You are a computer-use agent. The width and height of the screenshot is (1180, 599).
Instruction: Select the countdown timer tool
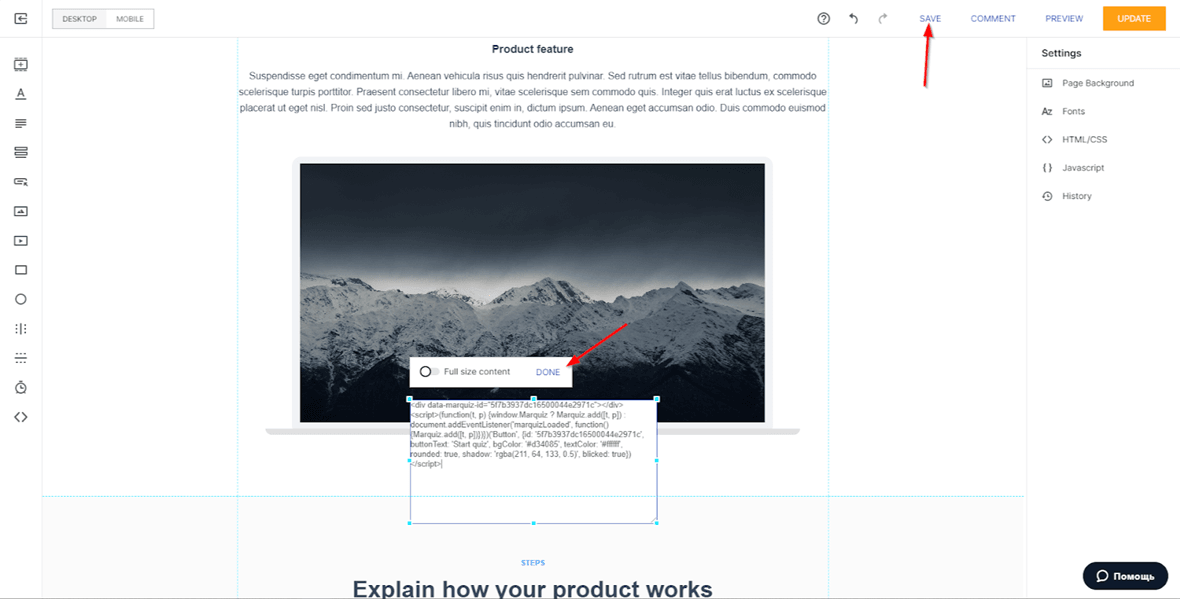(21, 387)
